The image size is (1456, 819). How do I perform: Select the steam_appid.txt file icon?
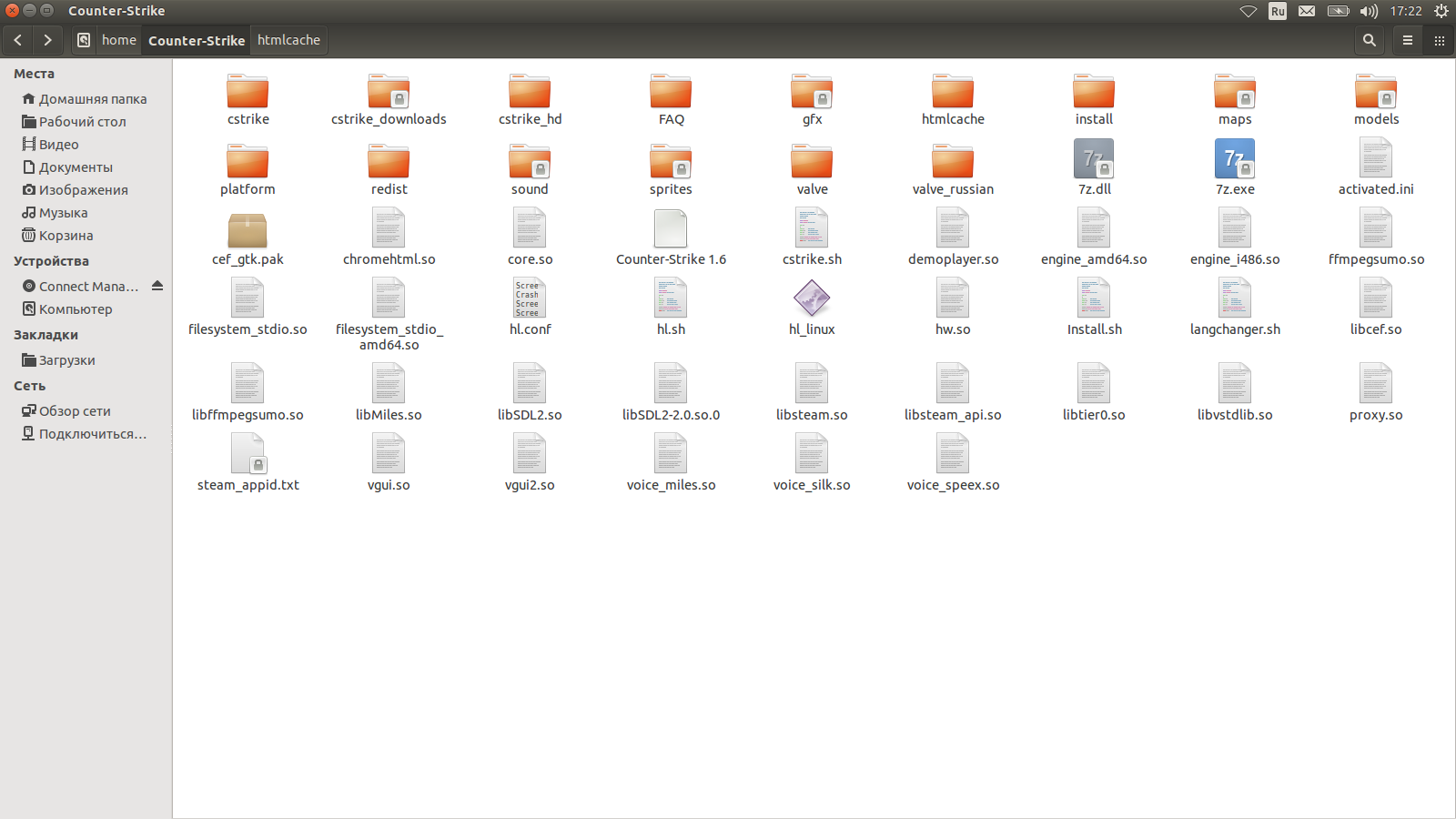point(248,454)
